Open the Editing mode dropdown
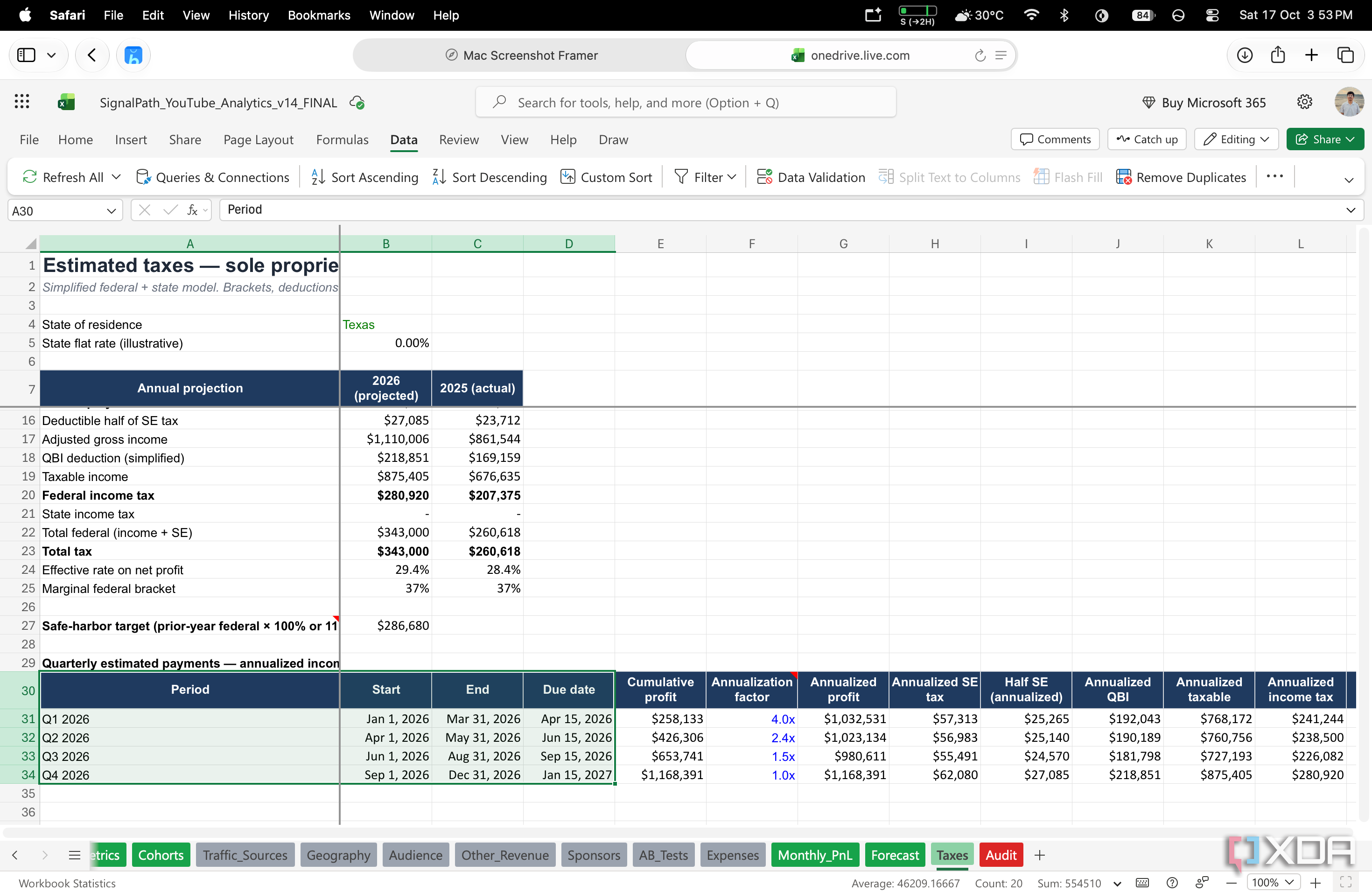Image resolution: width=1372 pixels, height=892 pixels. tap(1236, 139)
